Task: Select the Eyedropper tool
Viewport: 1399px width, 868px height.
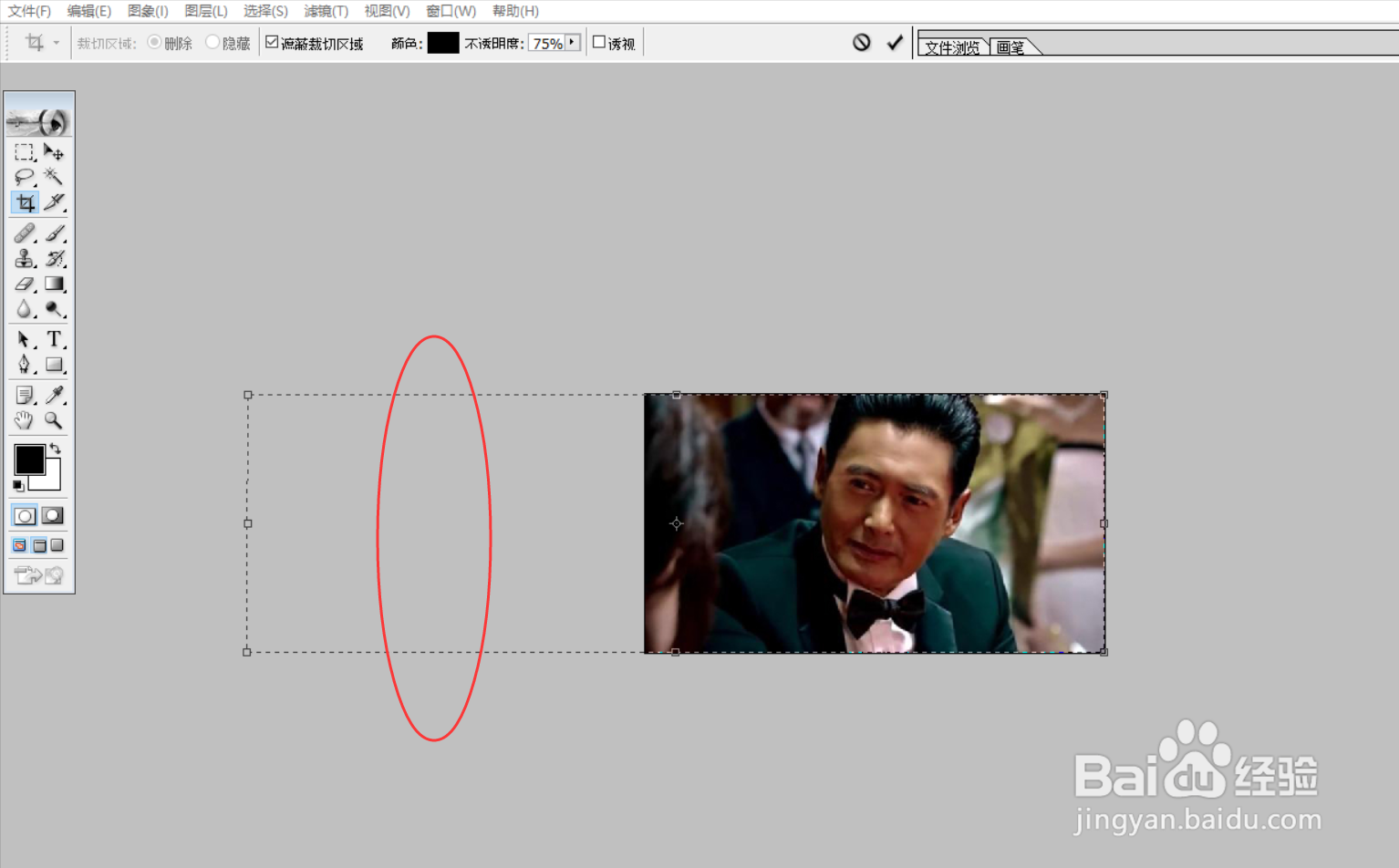Action: point(54,395)
